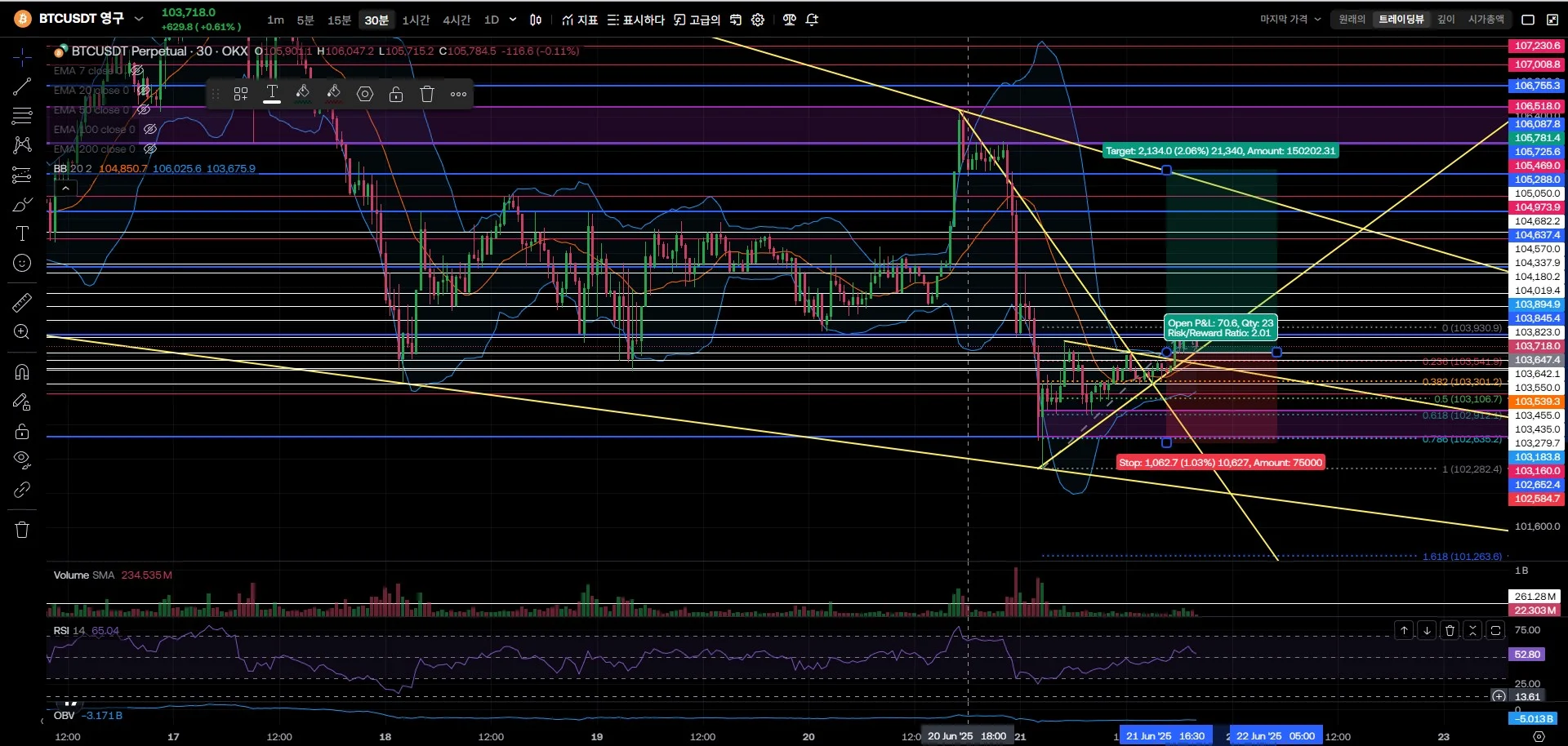Select the 1시간 timeframe
The image size is (1568, 746).
[416, 20]
